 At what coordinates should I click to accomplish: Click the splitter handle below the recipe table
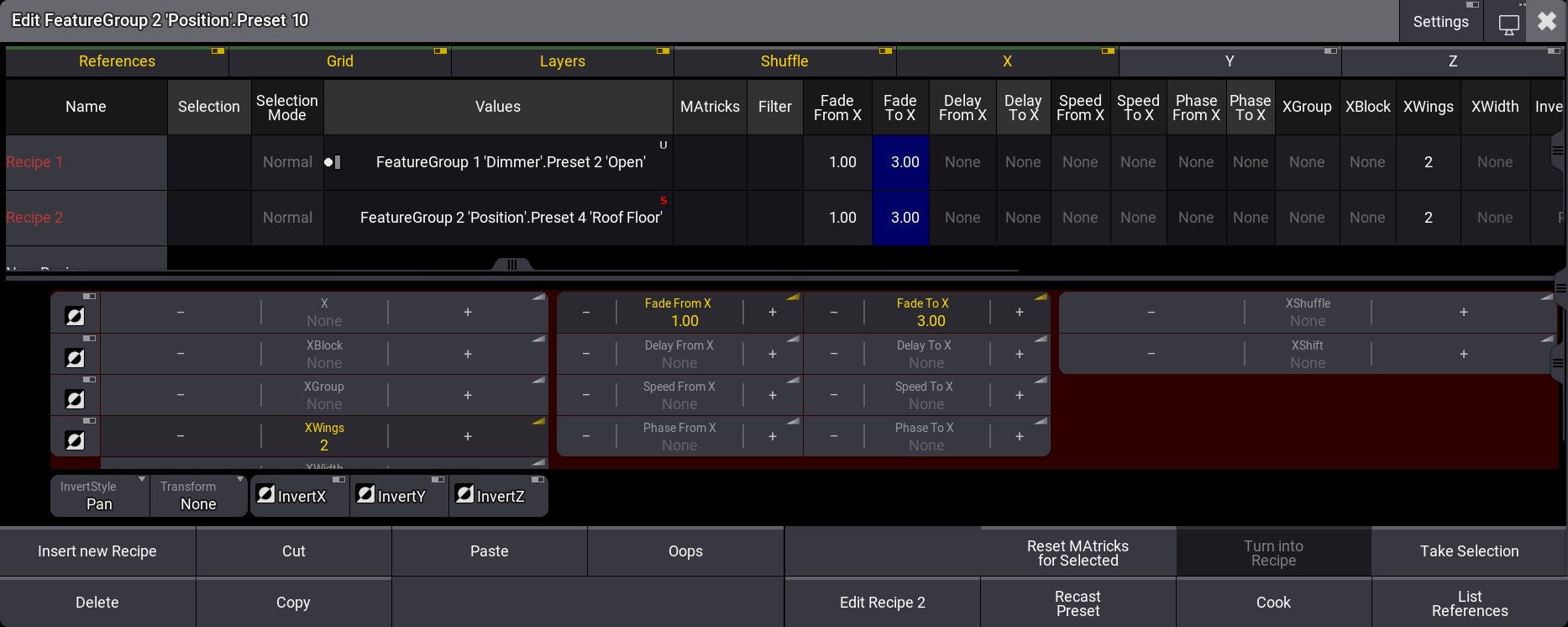[x=511, y=265]
